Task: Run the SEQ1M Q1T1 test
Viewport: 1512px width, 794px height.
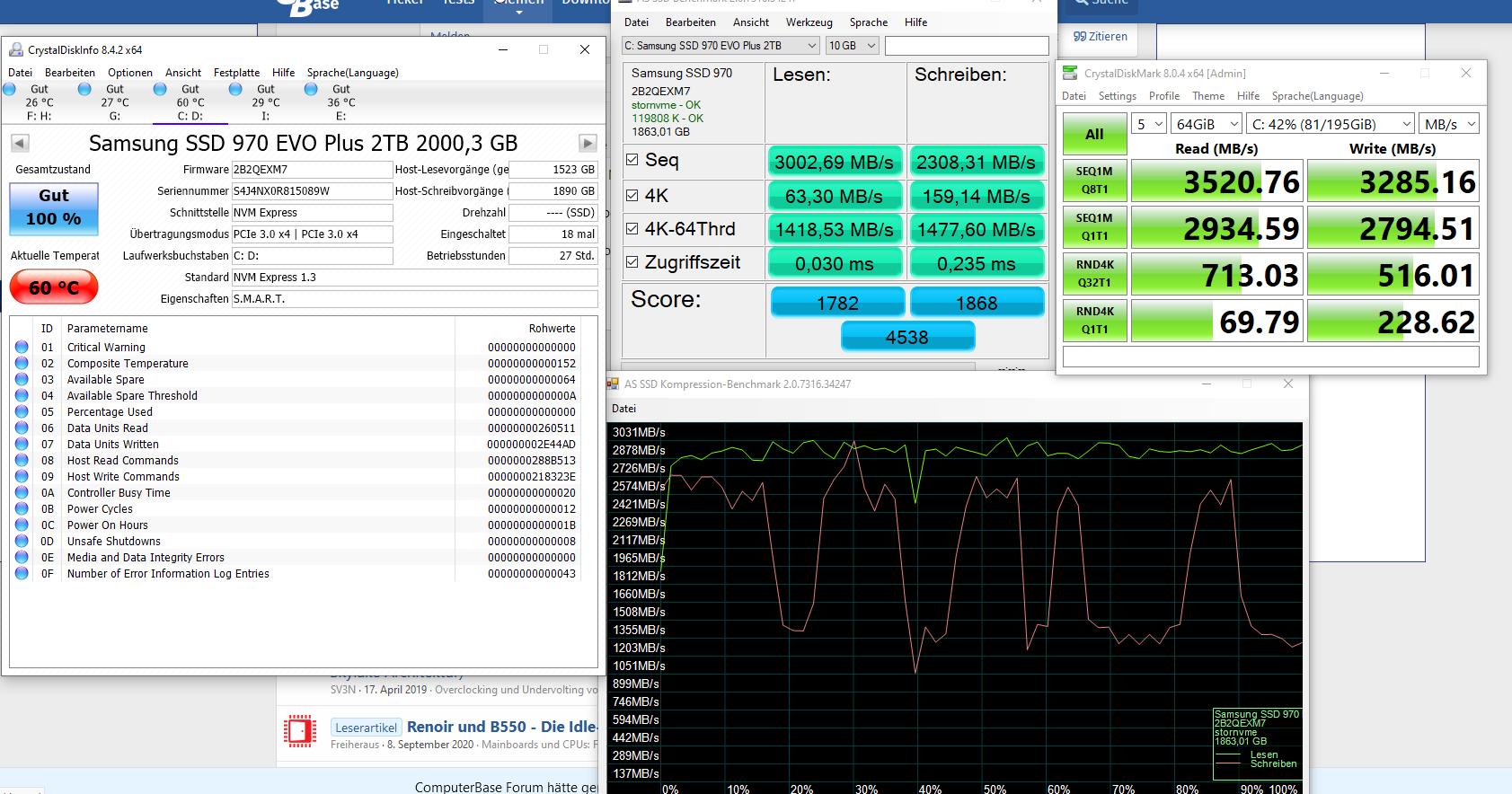Action: pos(1094,227)
